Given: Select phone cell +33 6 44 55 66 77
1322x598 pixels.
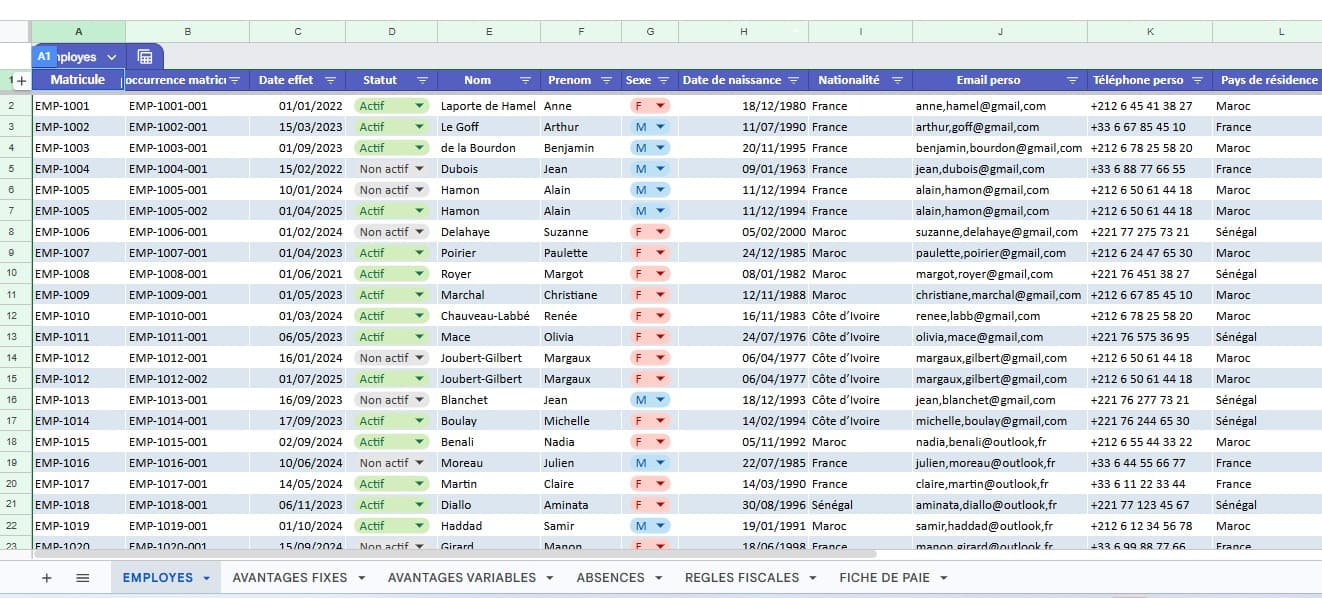Looking at the screenshot, I should [1150, 463].
